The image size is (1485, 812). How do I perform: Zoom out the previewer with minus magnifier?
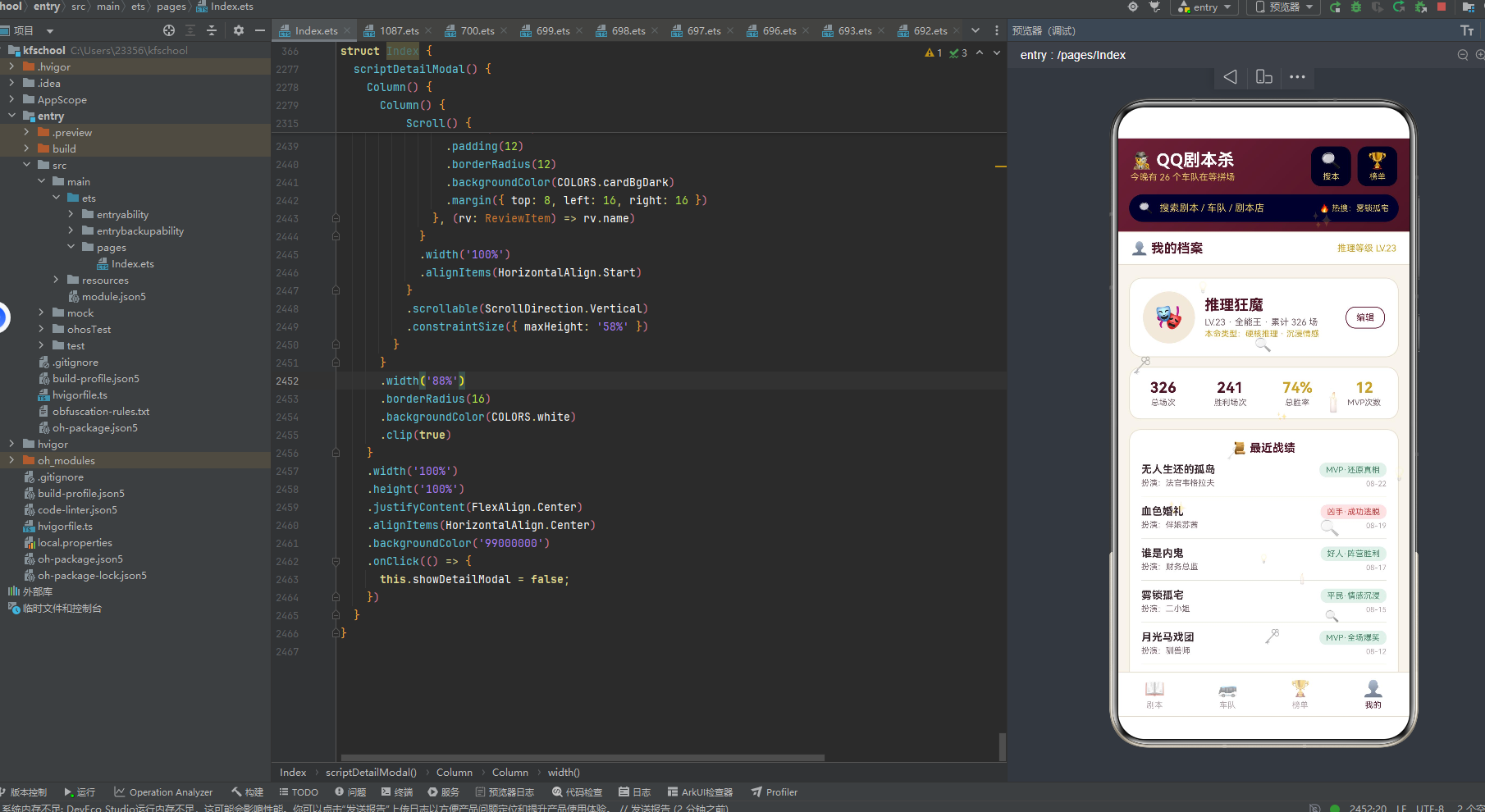tap(1463, 55)
